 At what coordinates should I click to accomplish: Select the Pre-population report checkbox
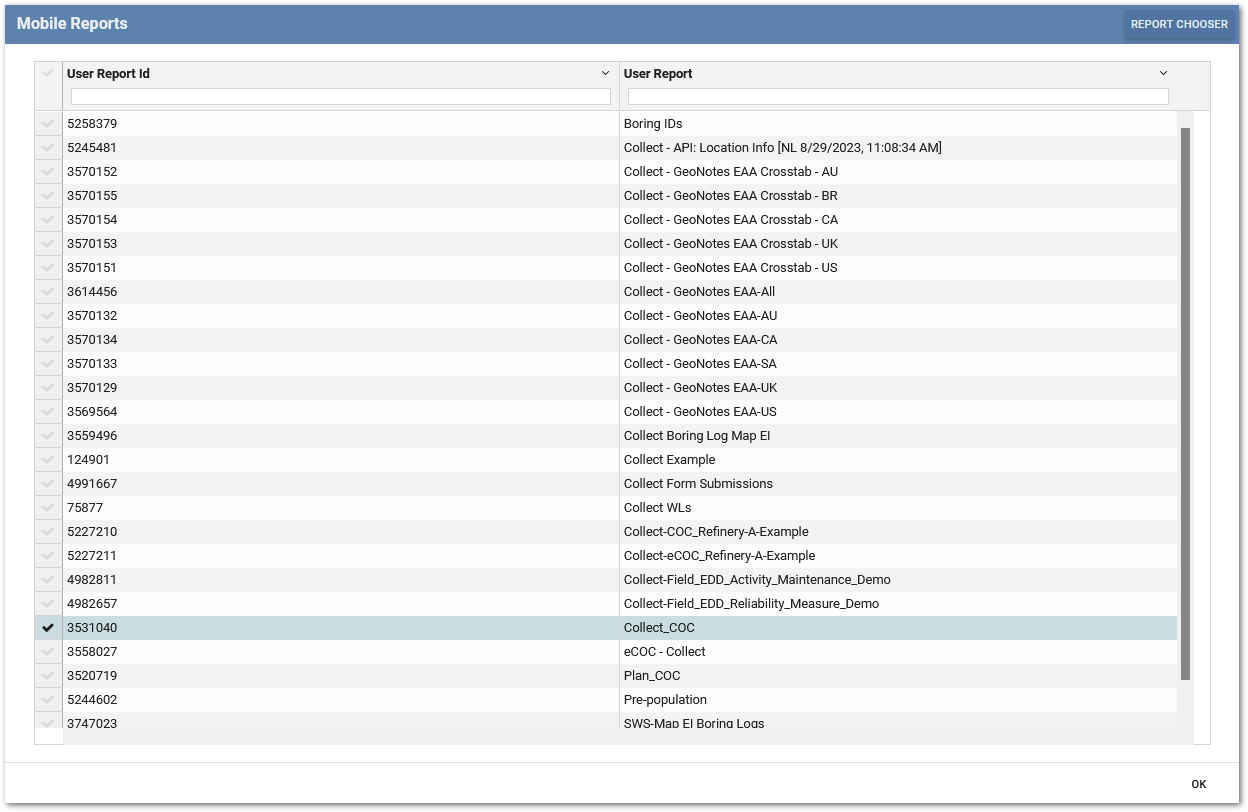pyautogui.click(x=48, y=699)
